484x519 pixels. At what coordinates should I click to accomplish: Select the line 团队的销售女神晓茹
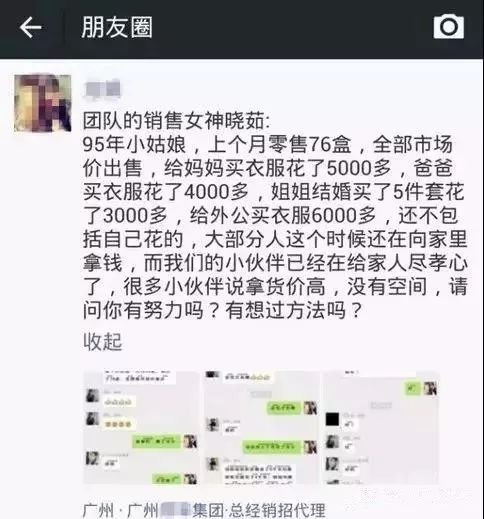click(x=177, y=121)
